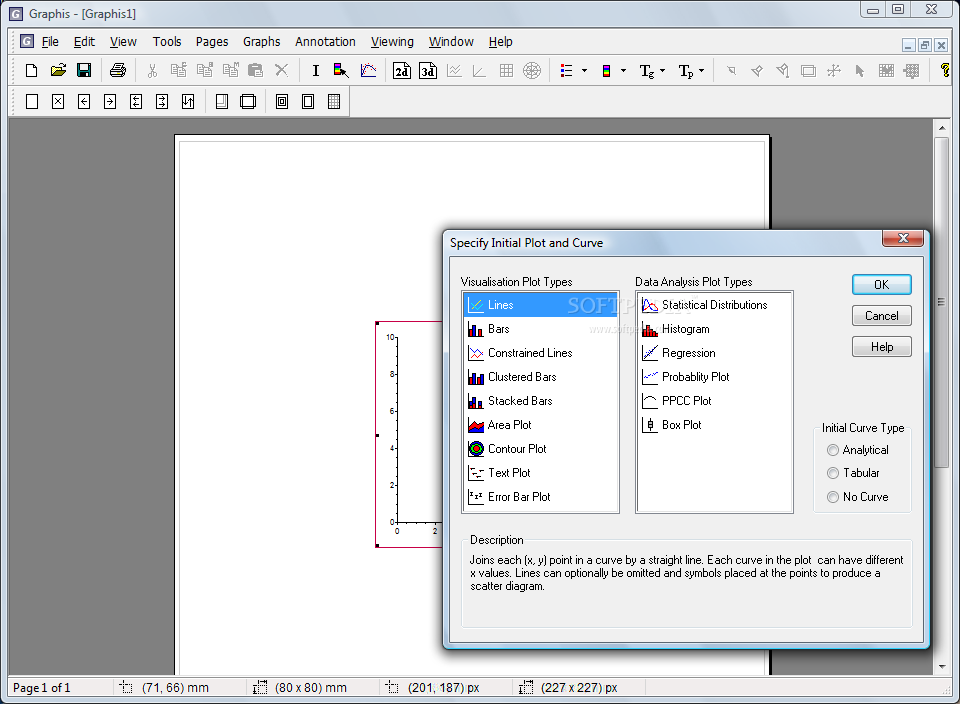Select Stacked Bars plot type
Screen dimensions: 960x704
(541, 401)
